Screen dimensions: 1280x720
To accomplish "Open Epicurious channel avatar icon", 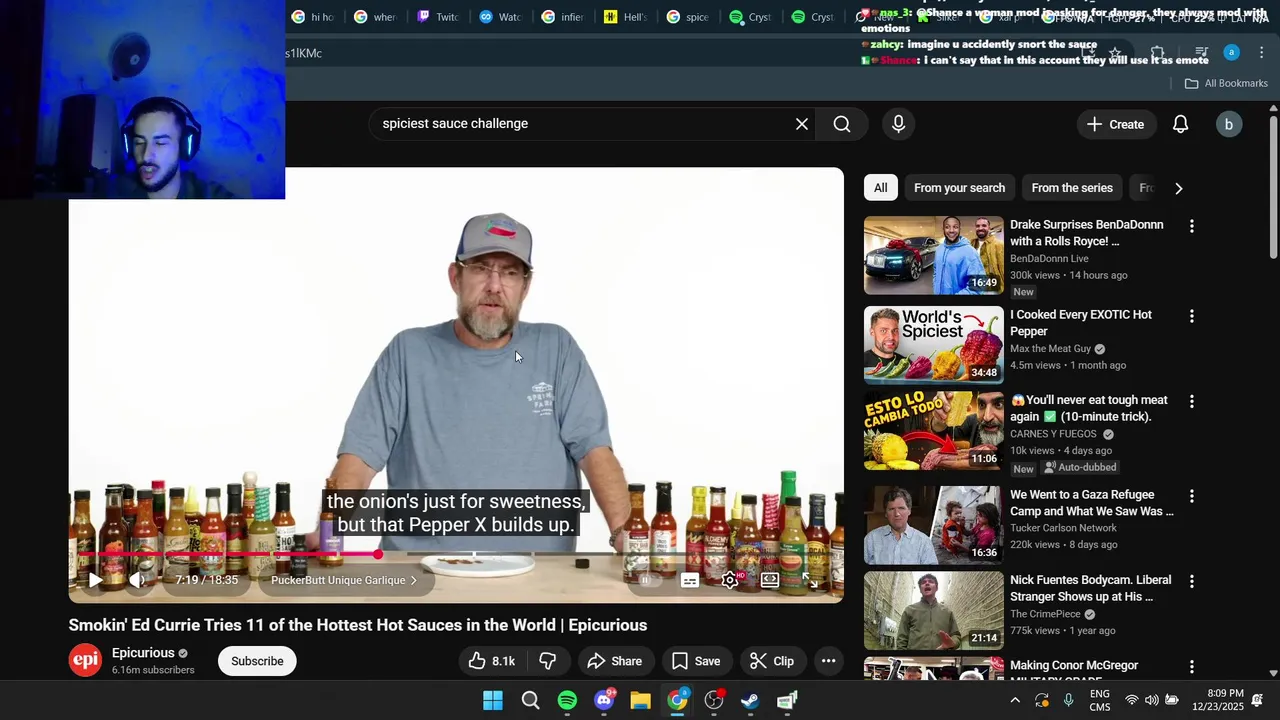I will (85, 660).
